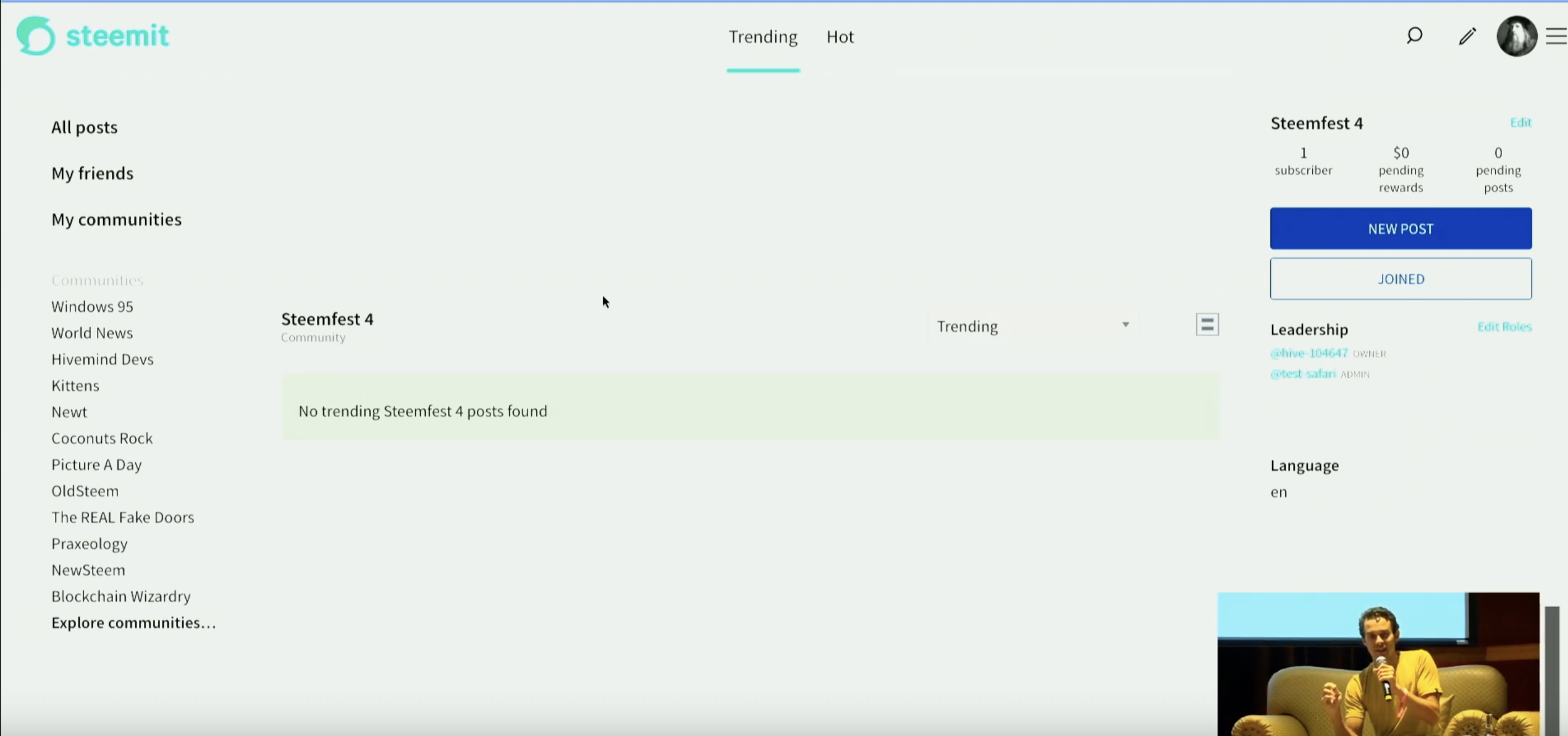Click the Edit Roles link
Image resolution: width=1568 pixels, height=736 pixels.
click(x=1504, y=327)
